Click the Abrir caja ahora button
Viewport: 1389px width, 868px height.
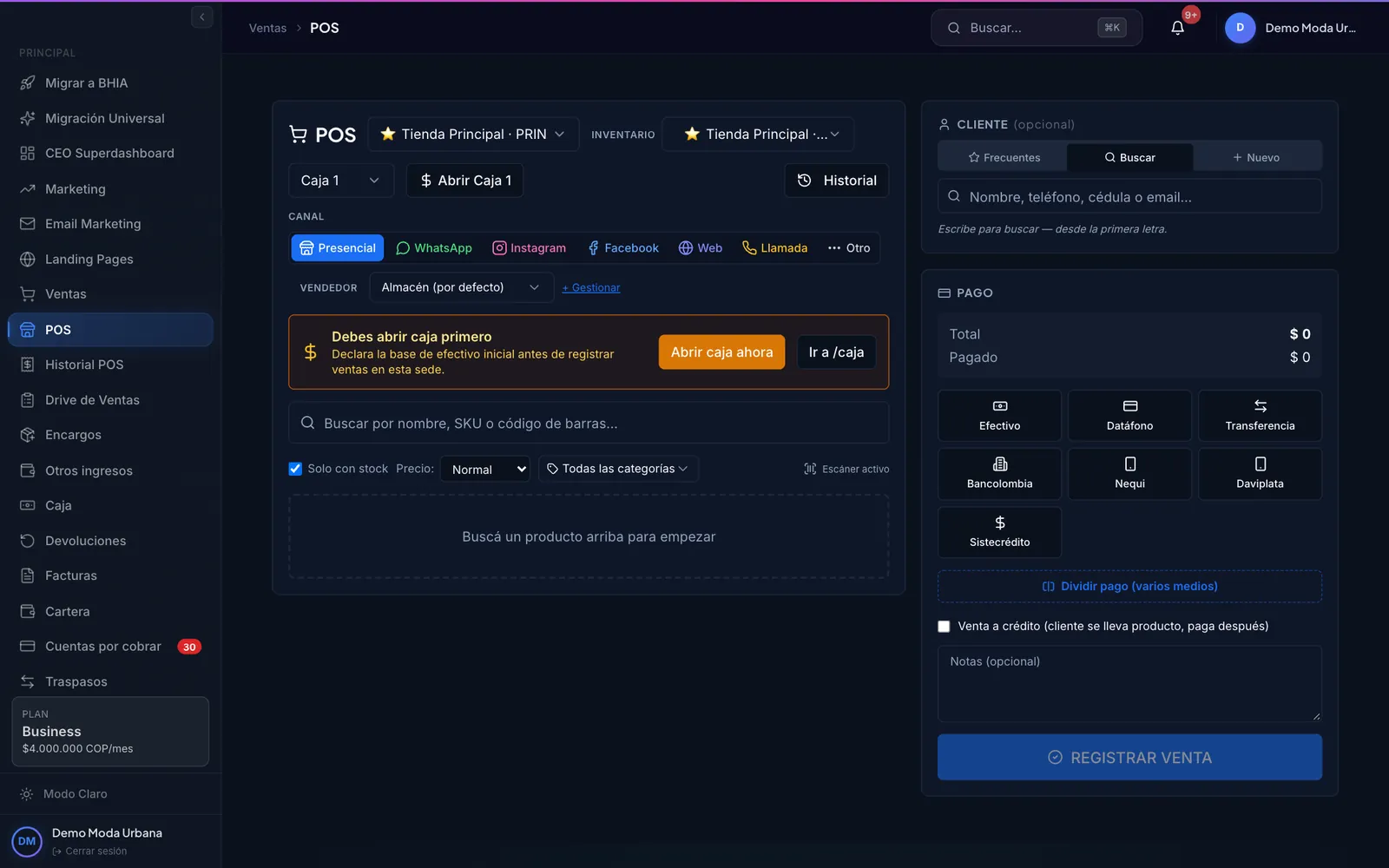[721, 352]
